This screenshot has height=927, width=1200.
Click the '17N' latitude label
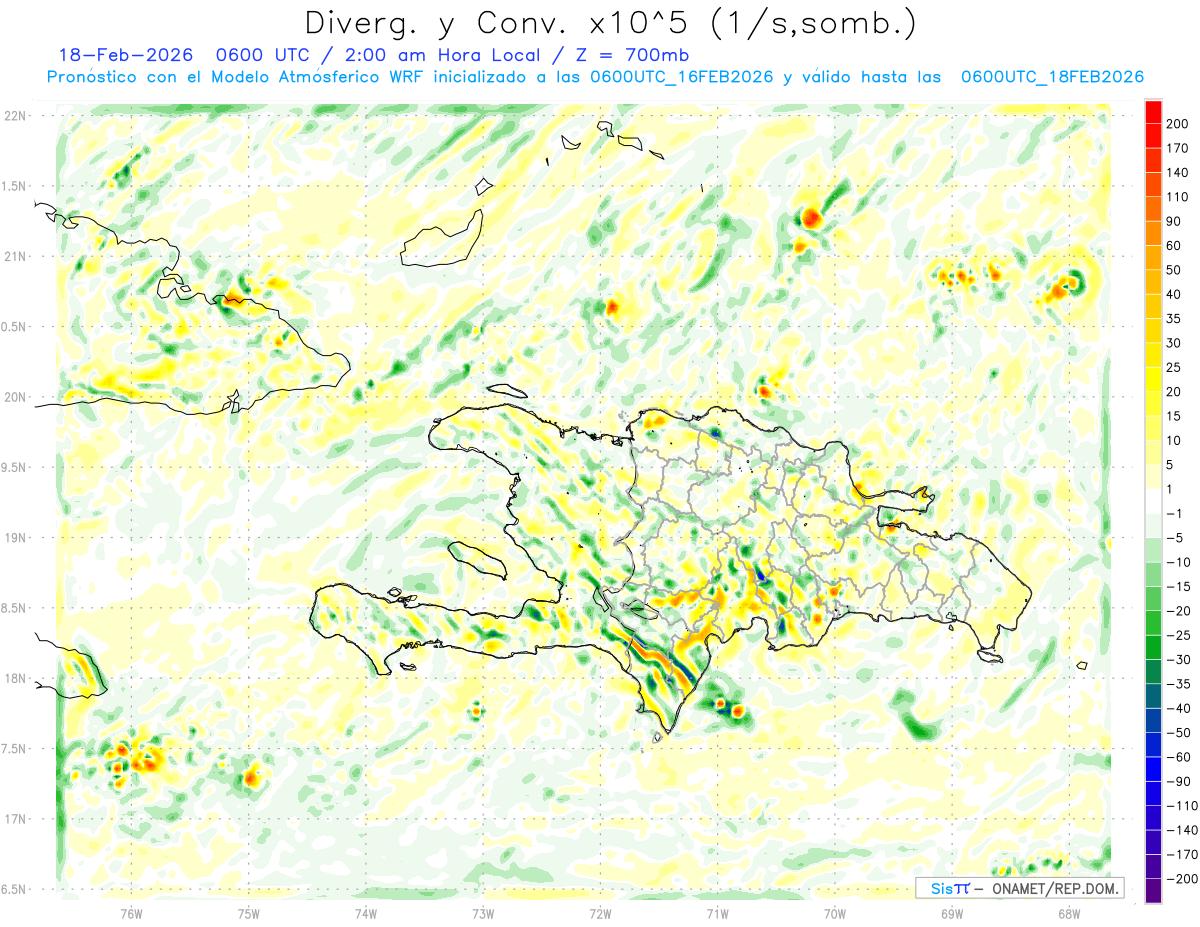[15, 819]
